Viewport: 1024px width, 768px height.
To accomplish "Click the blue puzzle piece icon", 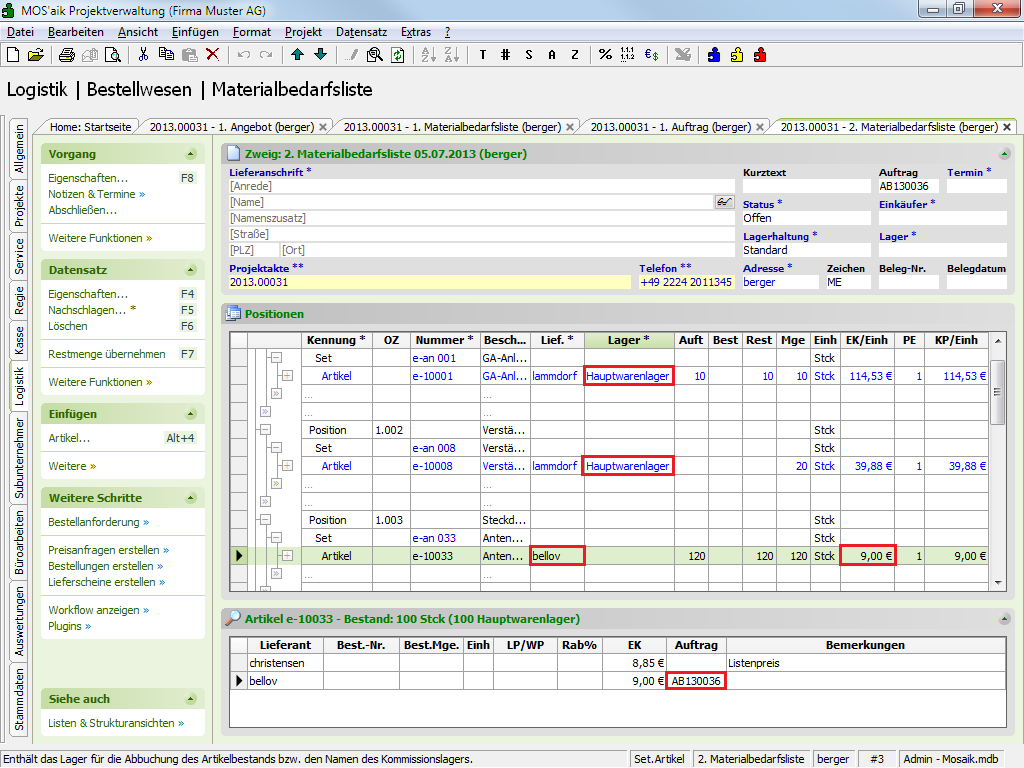I will [714, 55].
